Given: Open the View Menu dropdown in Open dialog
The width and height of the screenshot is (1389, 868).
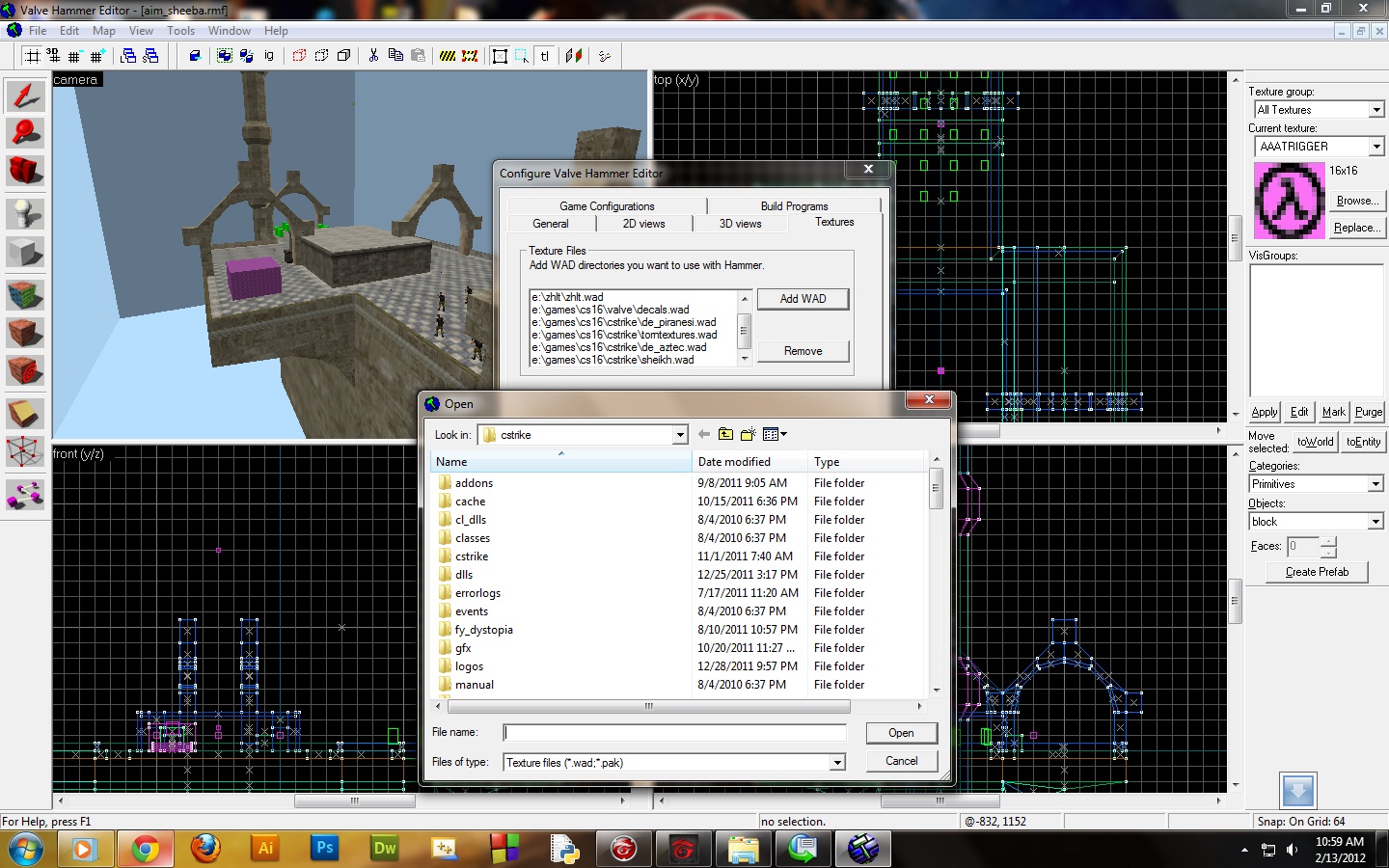Looking at the screenshot, I should coord(775,434).
